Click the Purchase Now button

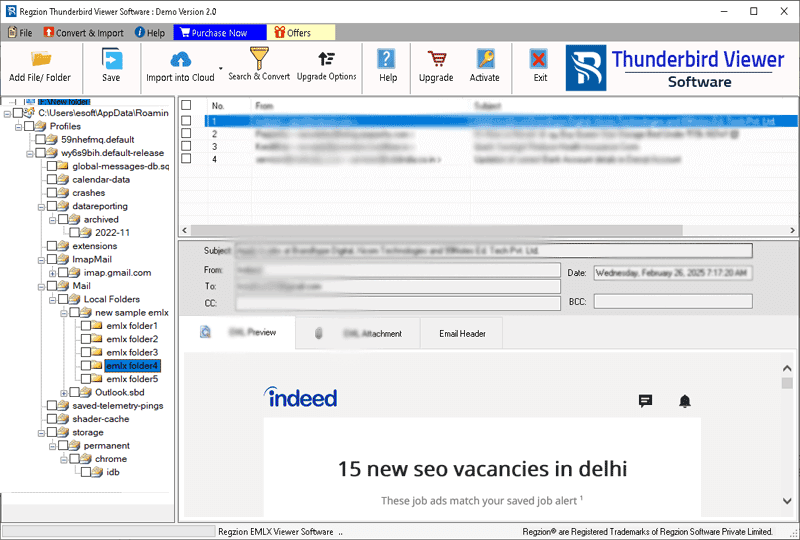coord(210,33)
